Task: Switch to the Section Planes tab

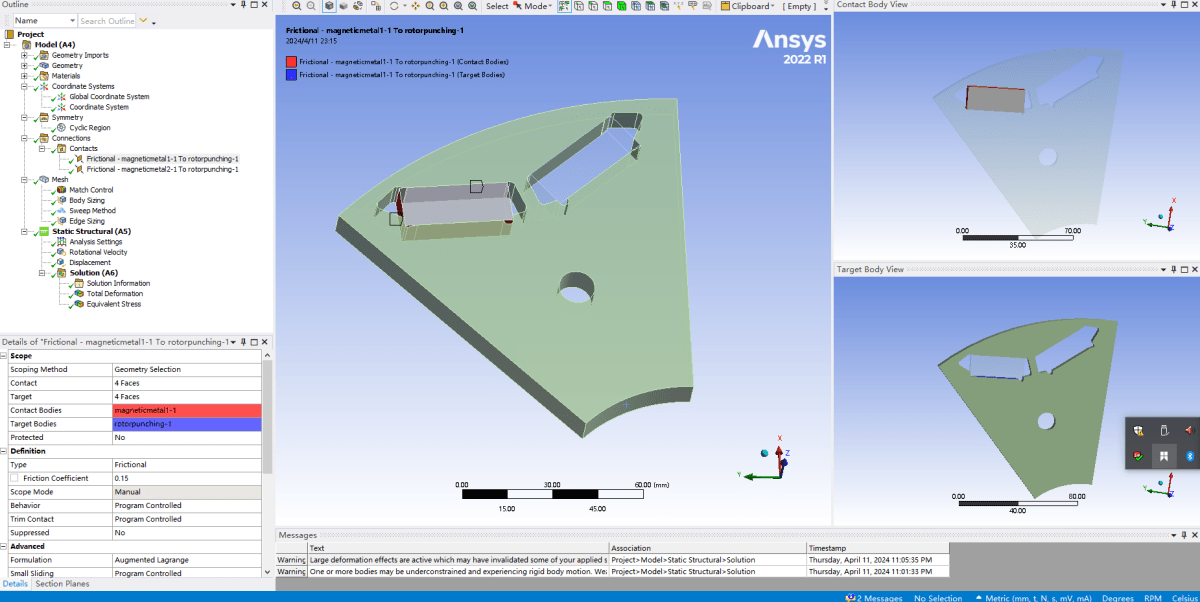Action: [x=62, y=584]
